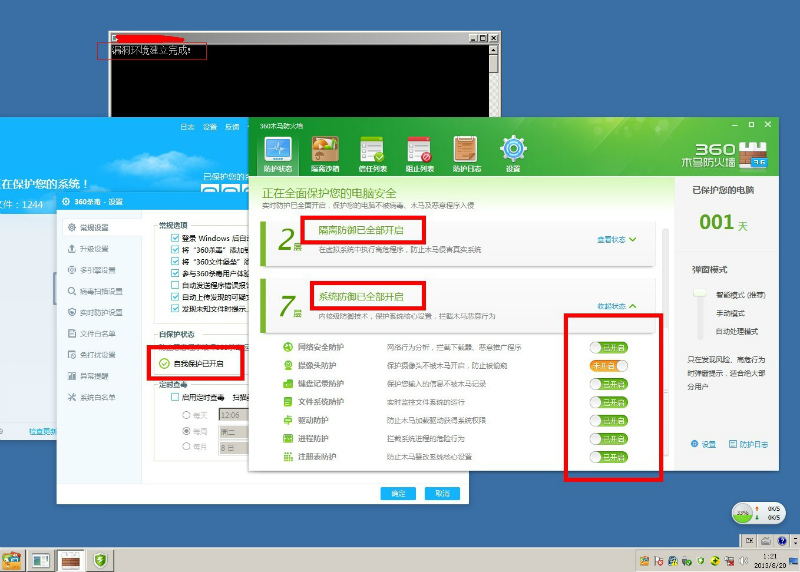Click 日志 link in 360杀毒 header
The image size is (800, 572).
pyautogui.click(x=187, y=127)
